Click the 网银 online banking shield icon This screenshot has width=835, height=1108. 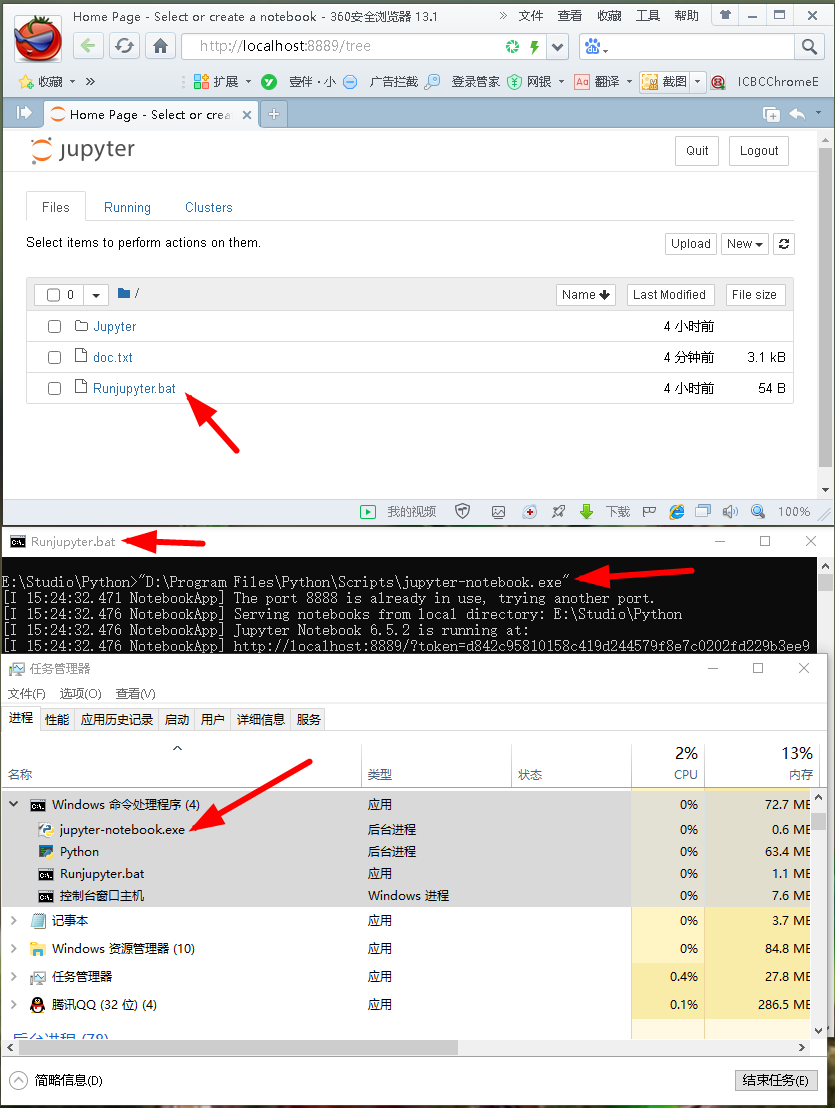514,82
